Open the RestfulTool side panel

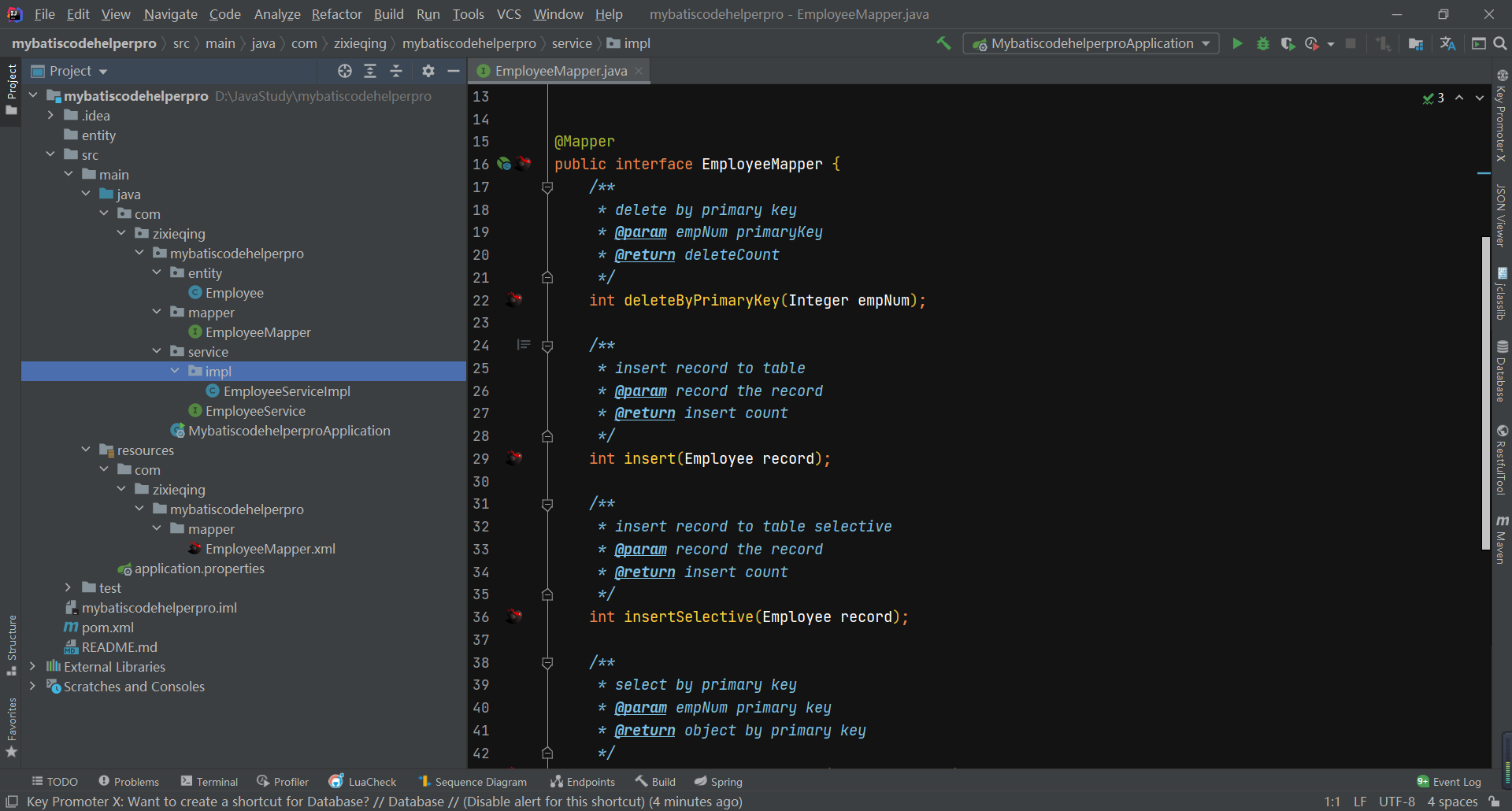(1502, 460)
